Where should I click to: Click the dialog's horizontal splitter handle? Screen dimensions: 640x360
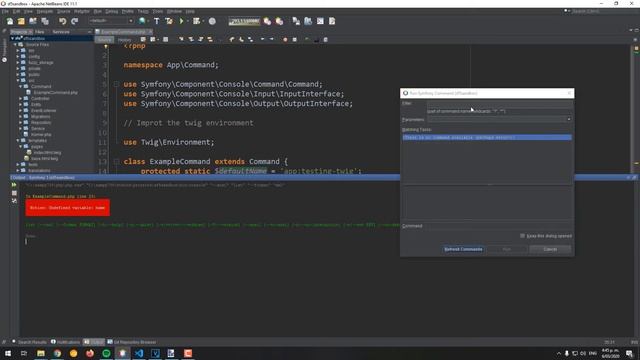coord(489,185)
